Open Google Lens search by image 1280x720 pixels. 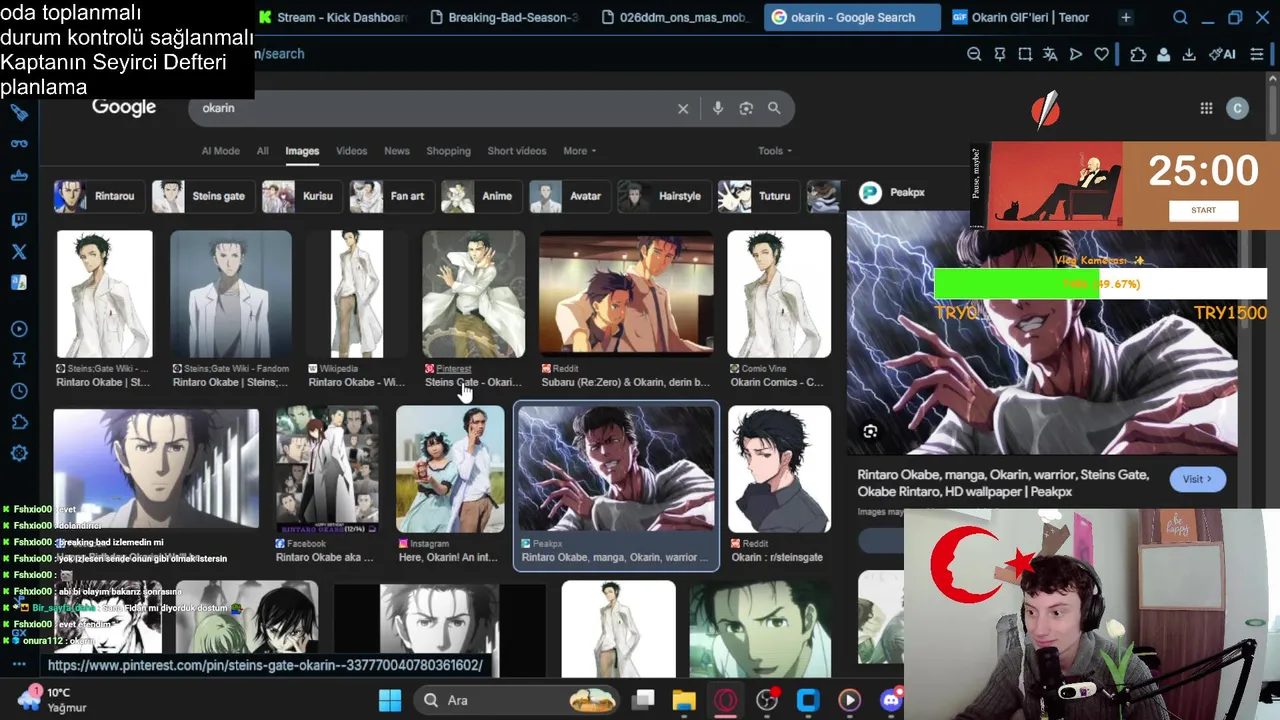pos(746,108)
